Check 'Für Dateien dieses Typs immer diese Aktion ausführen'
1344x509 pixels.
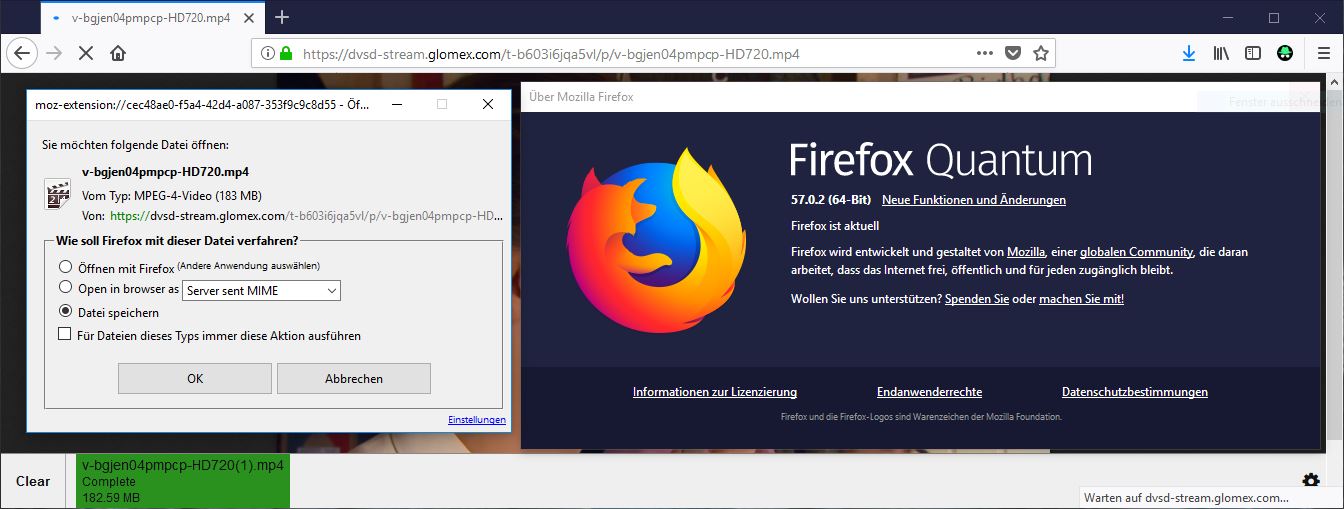point(66,335)
